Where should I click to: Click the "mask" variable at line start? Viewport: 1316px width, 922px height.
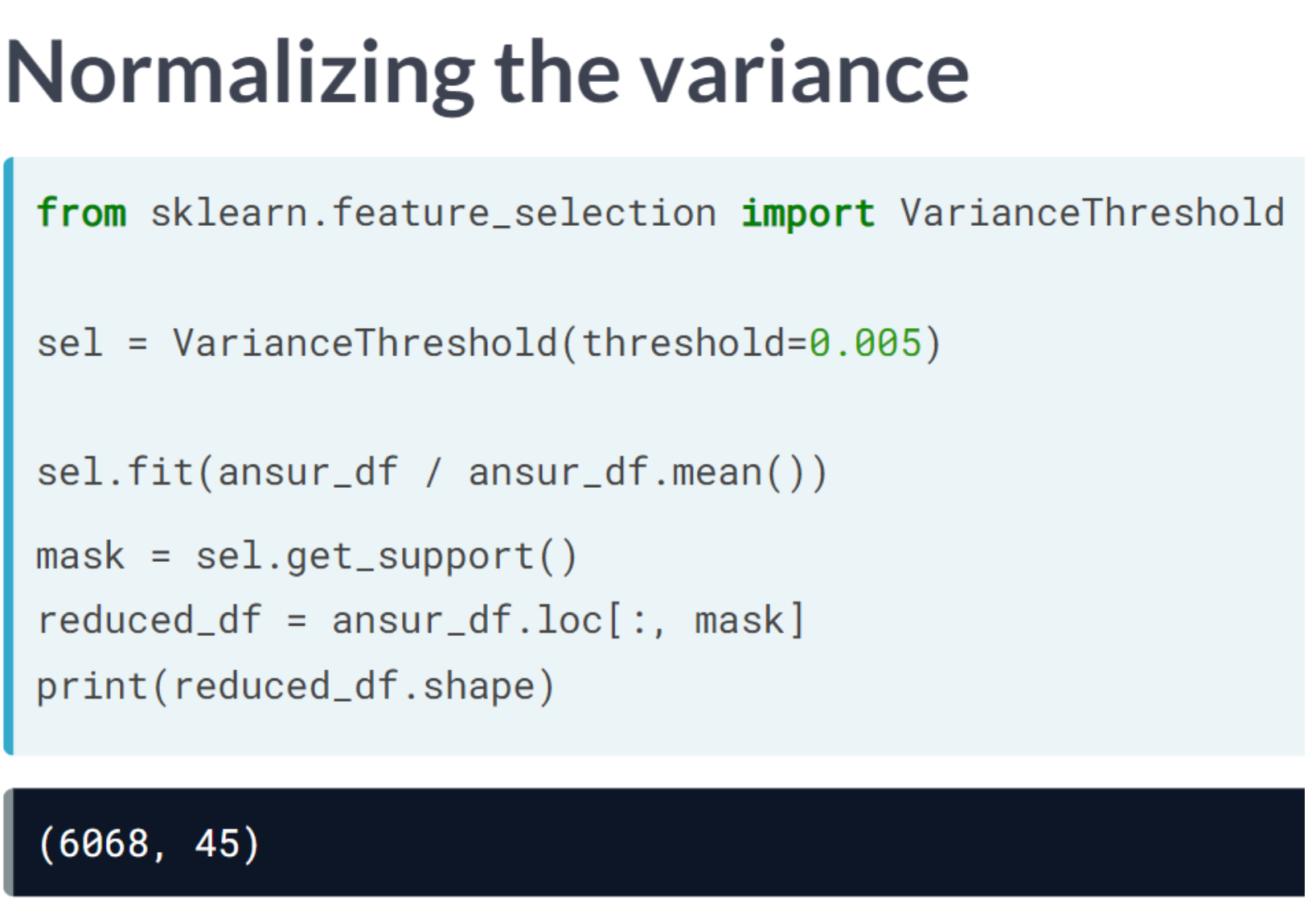pyautogui.click(x=80, y=557)
